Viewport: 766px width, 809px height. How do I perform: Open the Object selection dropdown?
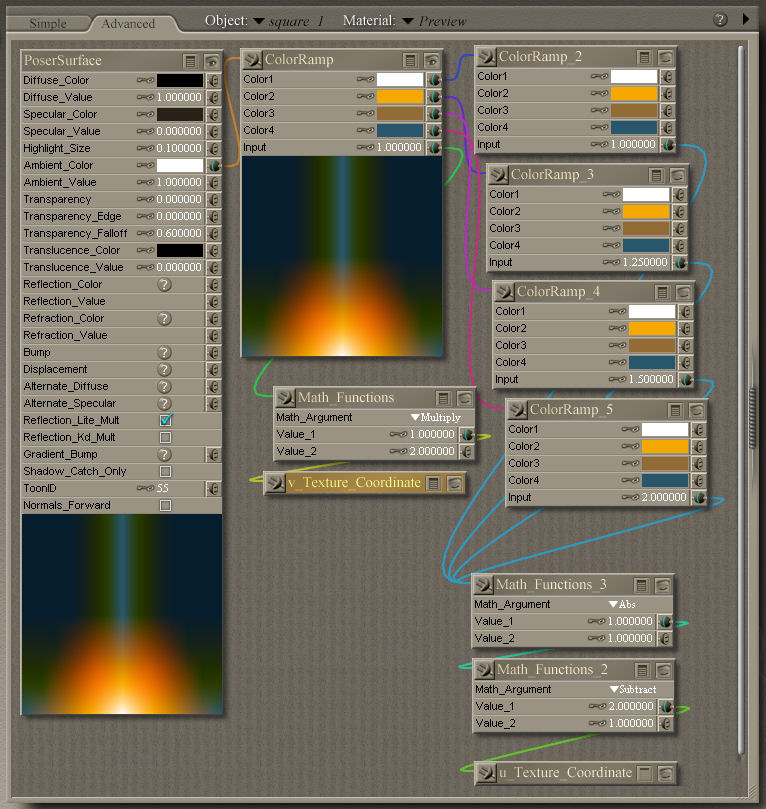coord(259,20)
